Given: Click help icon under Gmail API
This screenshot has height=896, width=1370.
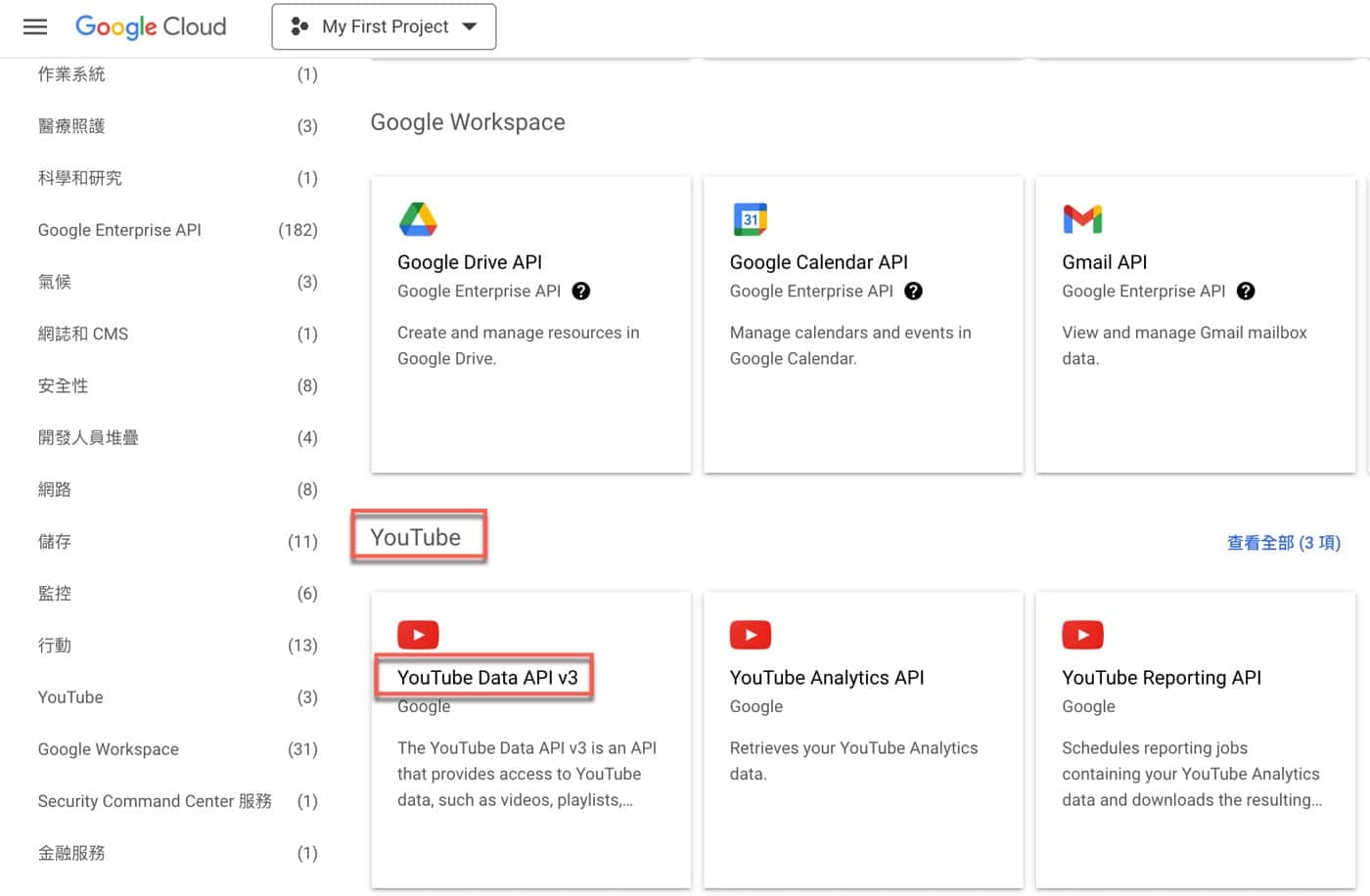Looking at the screenshot, I should coord(1246,291).
